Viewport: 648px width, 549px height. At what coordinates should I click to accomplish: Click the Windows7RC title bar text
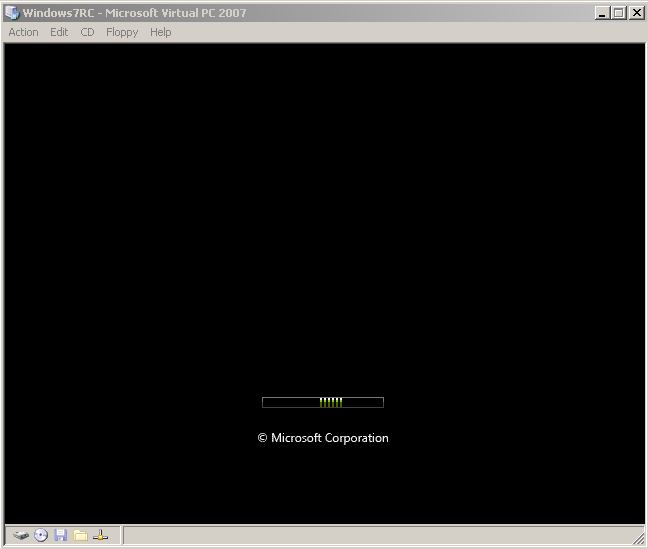pos(134,13)
